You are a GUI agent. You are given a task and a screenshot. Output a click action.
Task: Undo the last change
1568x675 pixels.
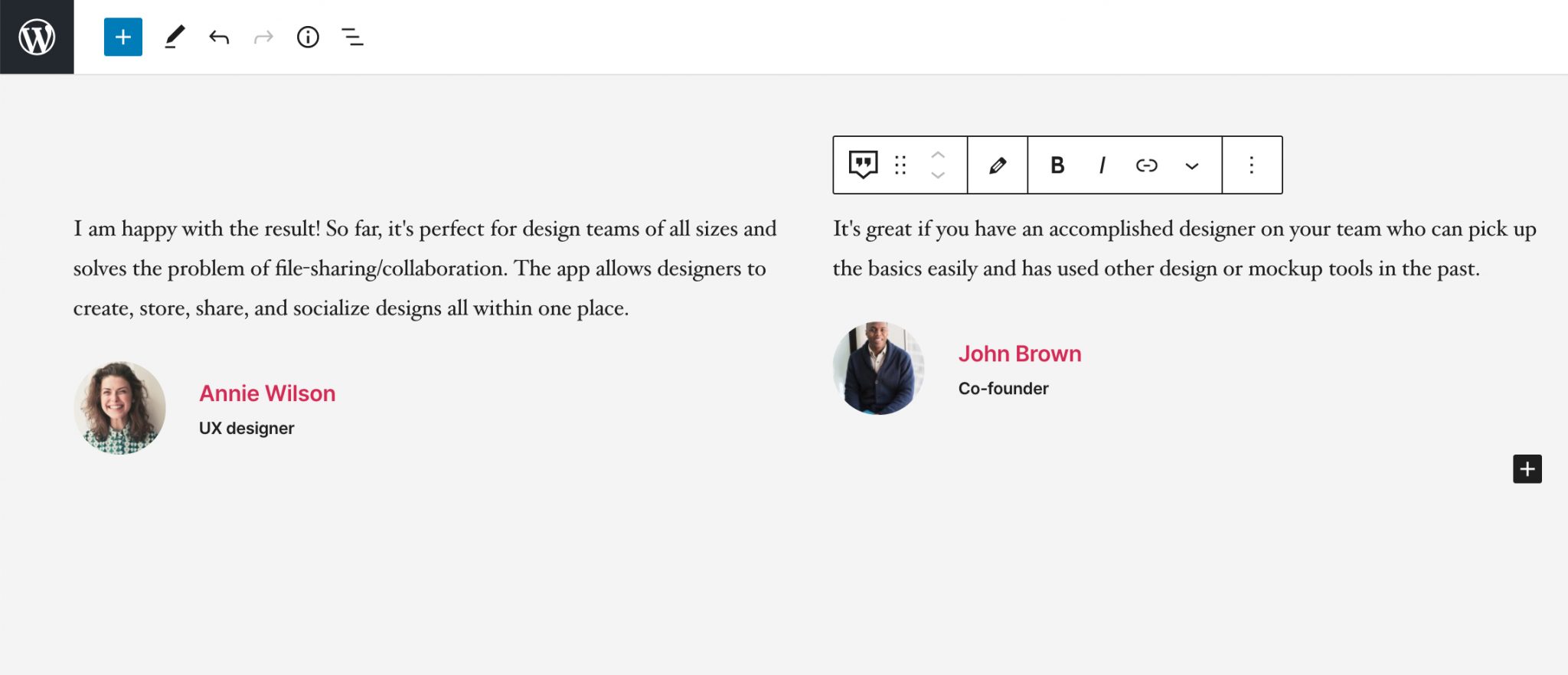pos(219,37)
